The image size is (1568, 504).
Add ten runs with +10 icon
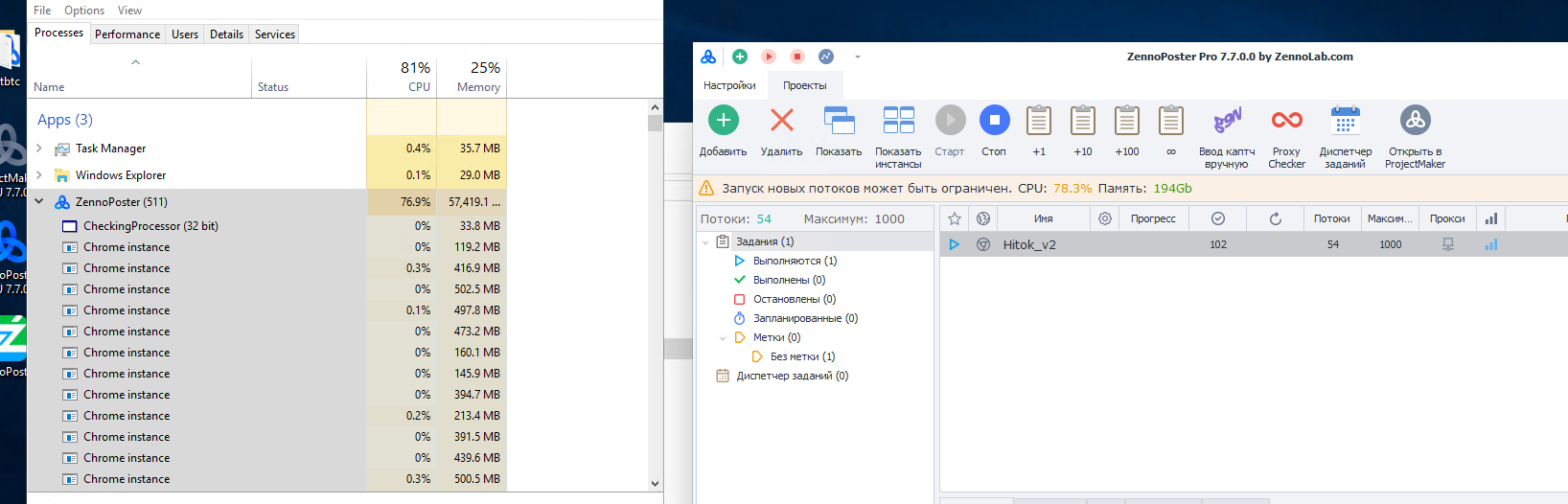[x=1083, y=120]
